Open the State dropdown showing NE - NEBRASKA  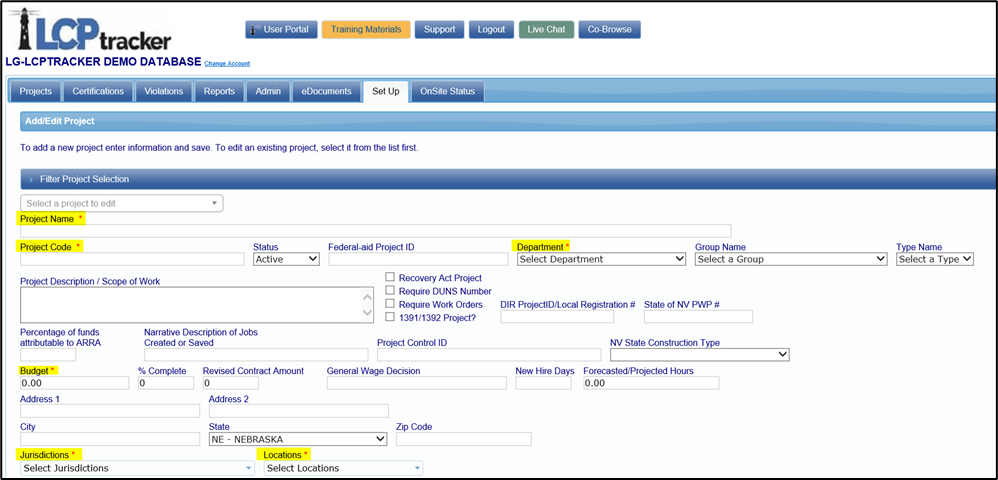tap(298, 439)
